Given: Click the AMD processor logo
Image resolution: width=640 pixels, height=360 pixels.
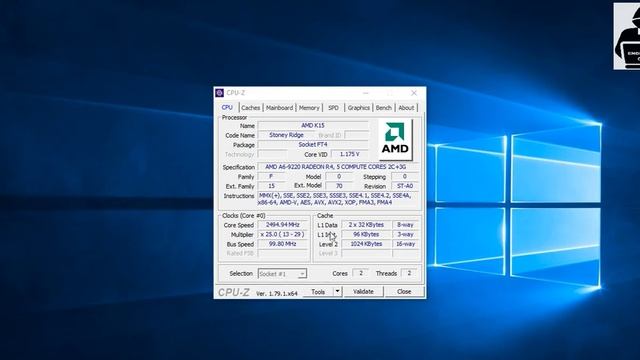Looking at the screenshot, I should click(x=395, y=139).
